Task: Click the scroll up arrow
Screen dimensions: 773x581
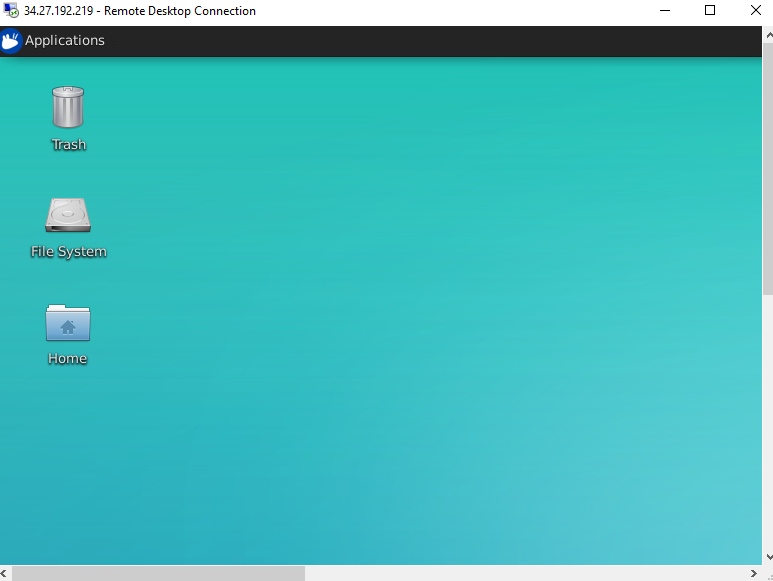Action: [769, 35]
